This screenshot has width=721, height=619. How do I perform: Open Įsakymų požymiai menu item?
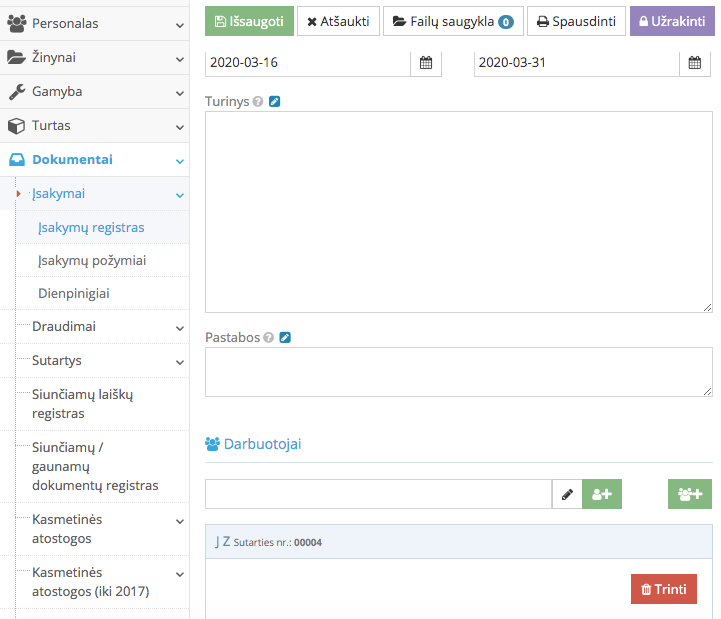92,261
